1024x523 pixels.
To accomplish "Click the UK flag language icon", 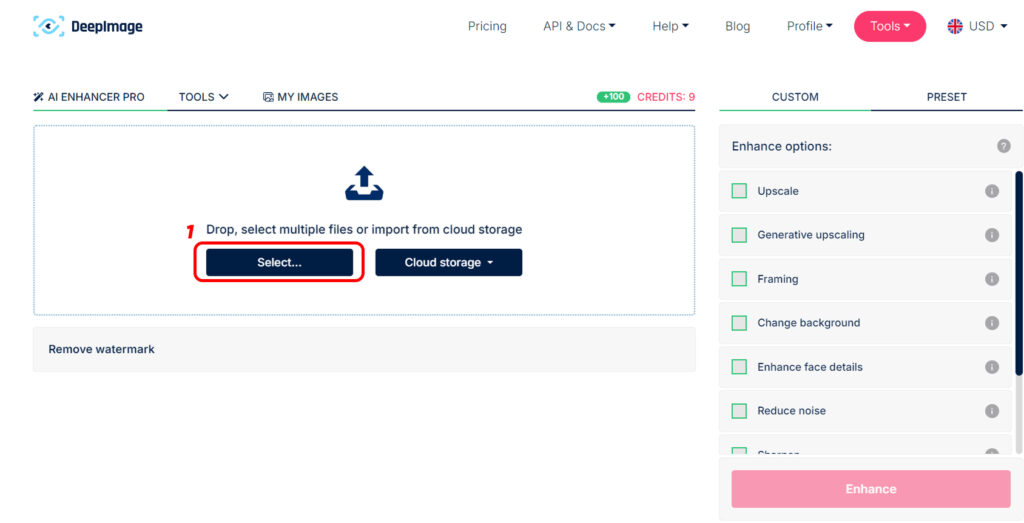I will click(955, 26).
